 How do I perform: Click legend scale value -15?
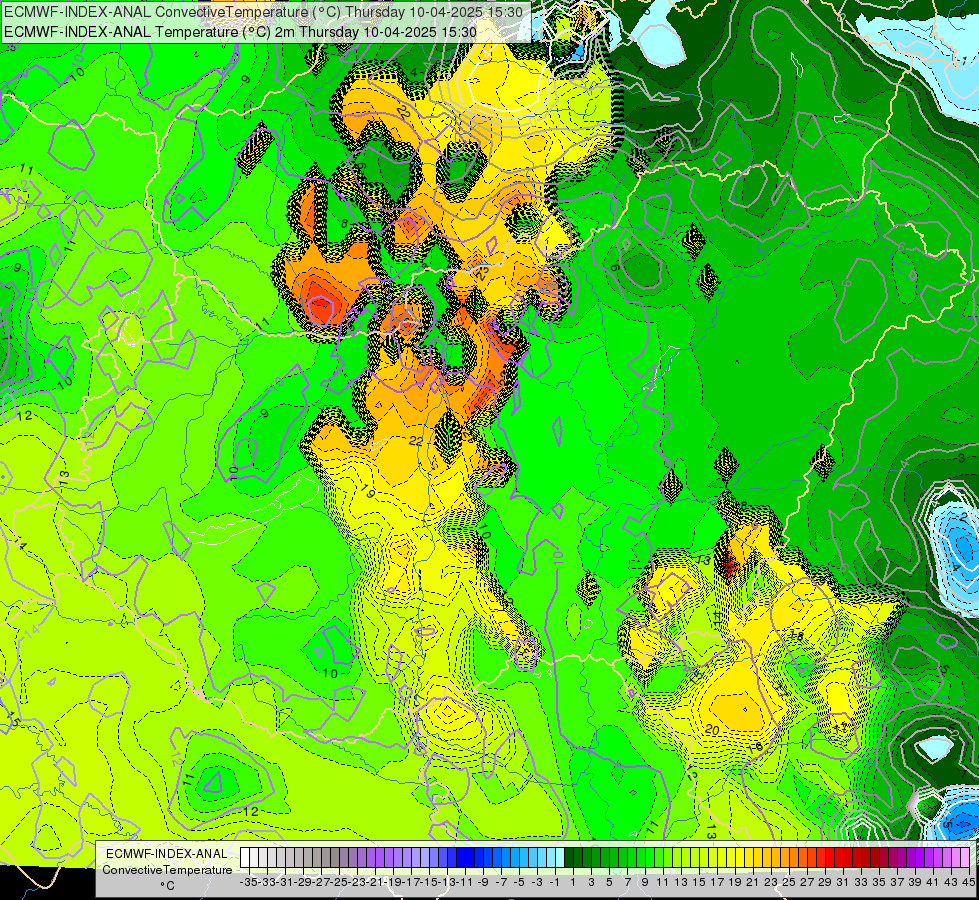(430, 882)
